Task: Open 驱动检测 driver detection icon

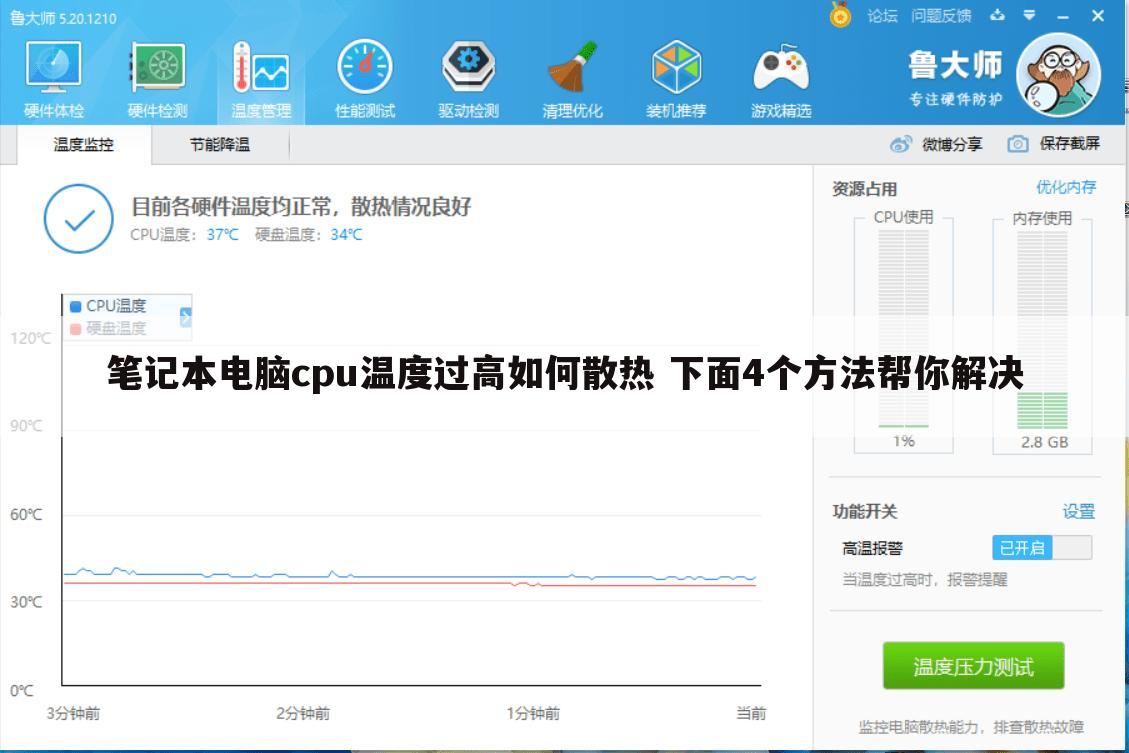Action: [469, 78]
